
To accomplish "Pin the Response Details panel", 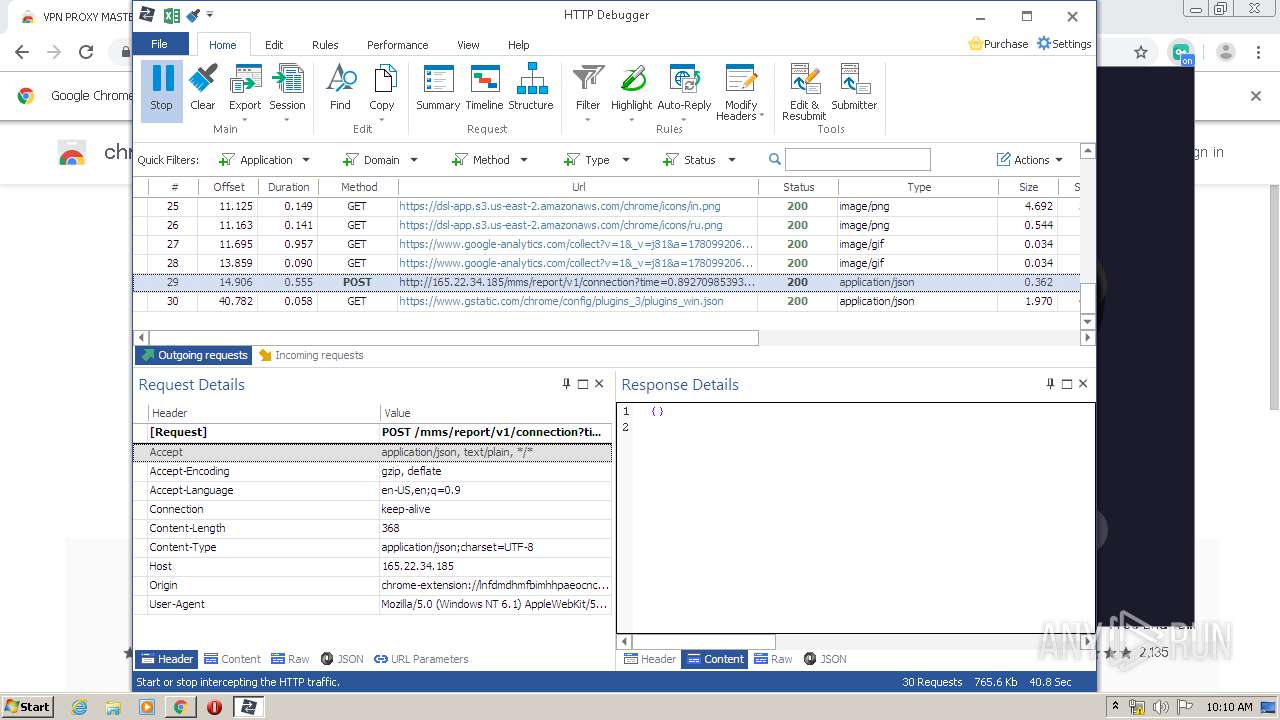I will click(x=1050, y=384).
